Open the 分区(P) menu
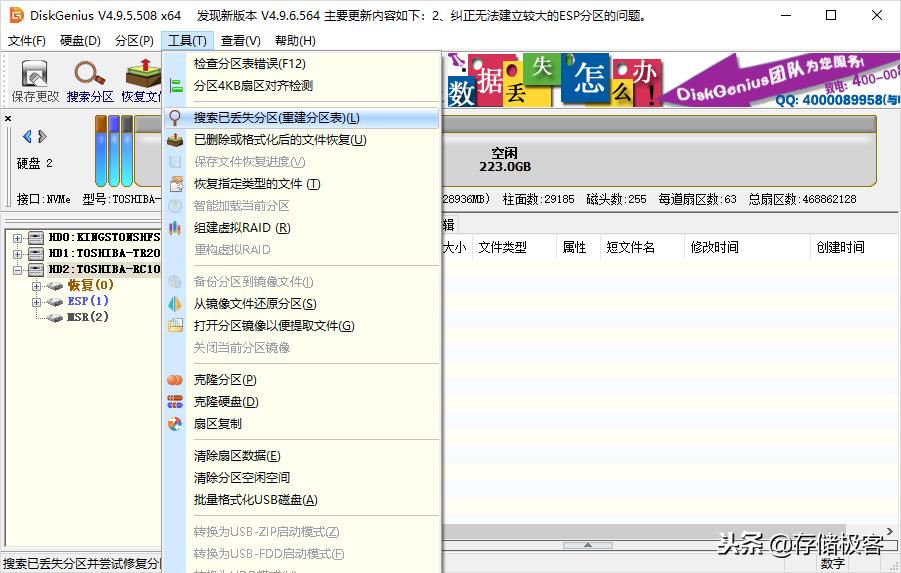The image size is (901, 573). point(134,41)
